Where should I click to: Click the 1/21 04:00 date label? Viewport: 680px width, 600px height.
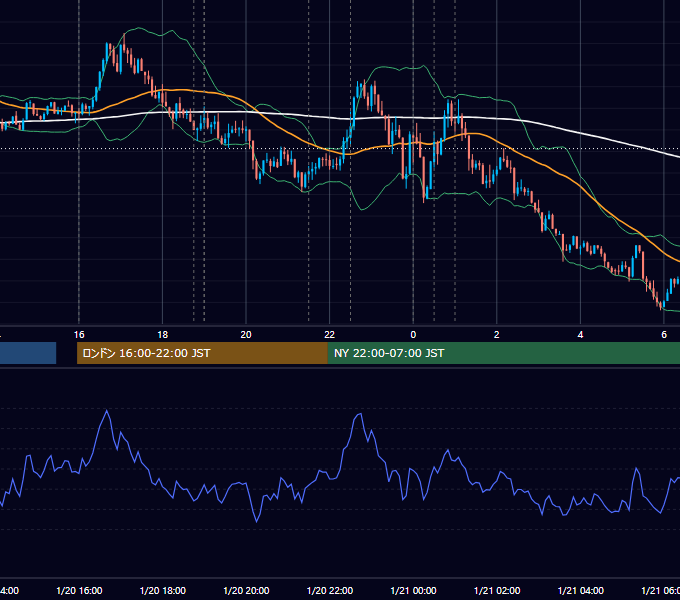coord(581,590)
